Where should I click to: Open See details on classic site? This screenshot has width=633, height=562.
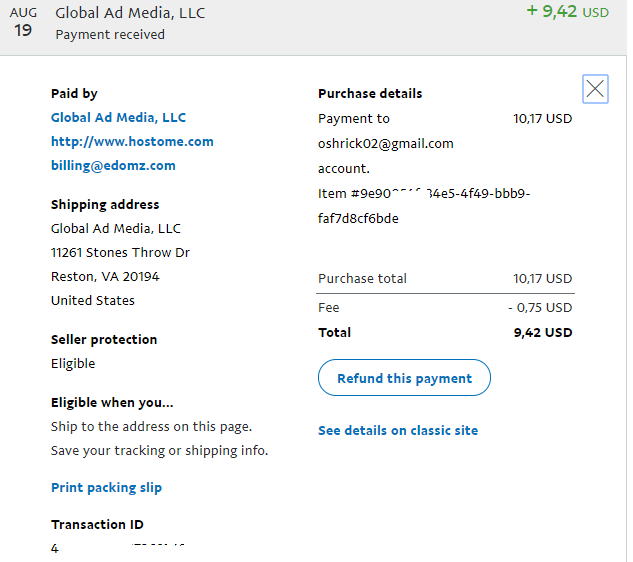pyautogui.click(x=398, y=431)
